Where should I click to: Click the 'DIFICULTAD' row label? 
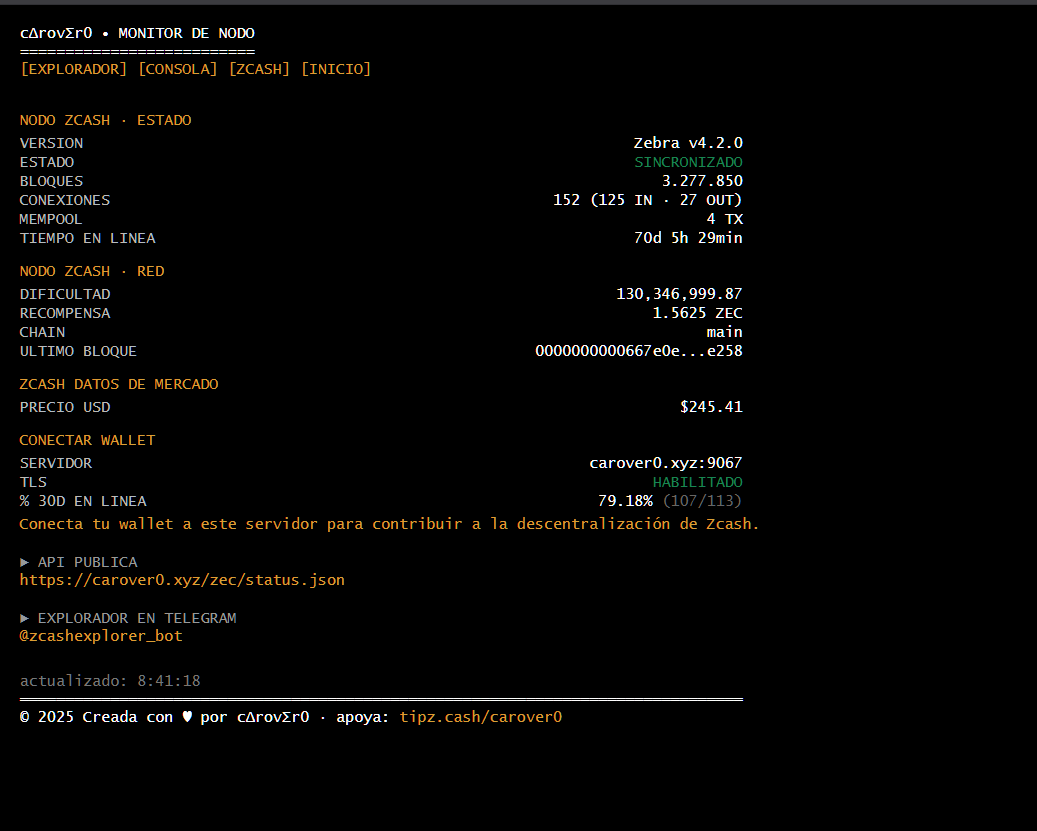[x=65, y=294]
